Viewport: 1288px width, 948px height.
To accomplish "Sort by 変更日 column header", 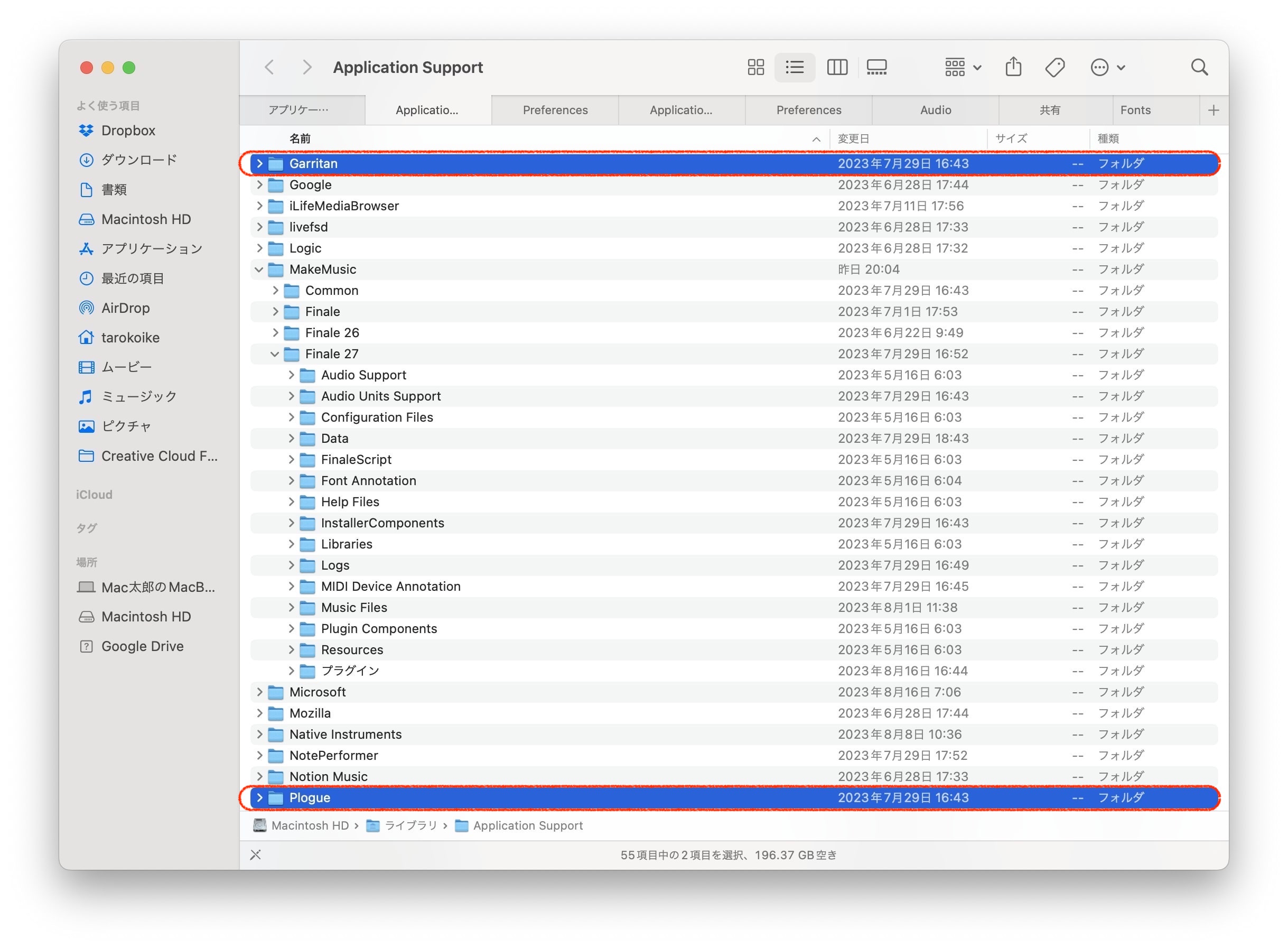I will pos(909,139).
